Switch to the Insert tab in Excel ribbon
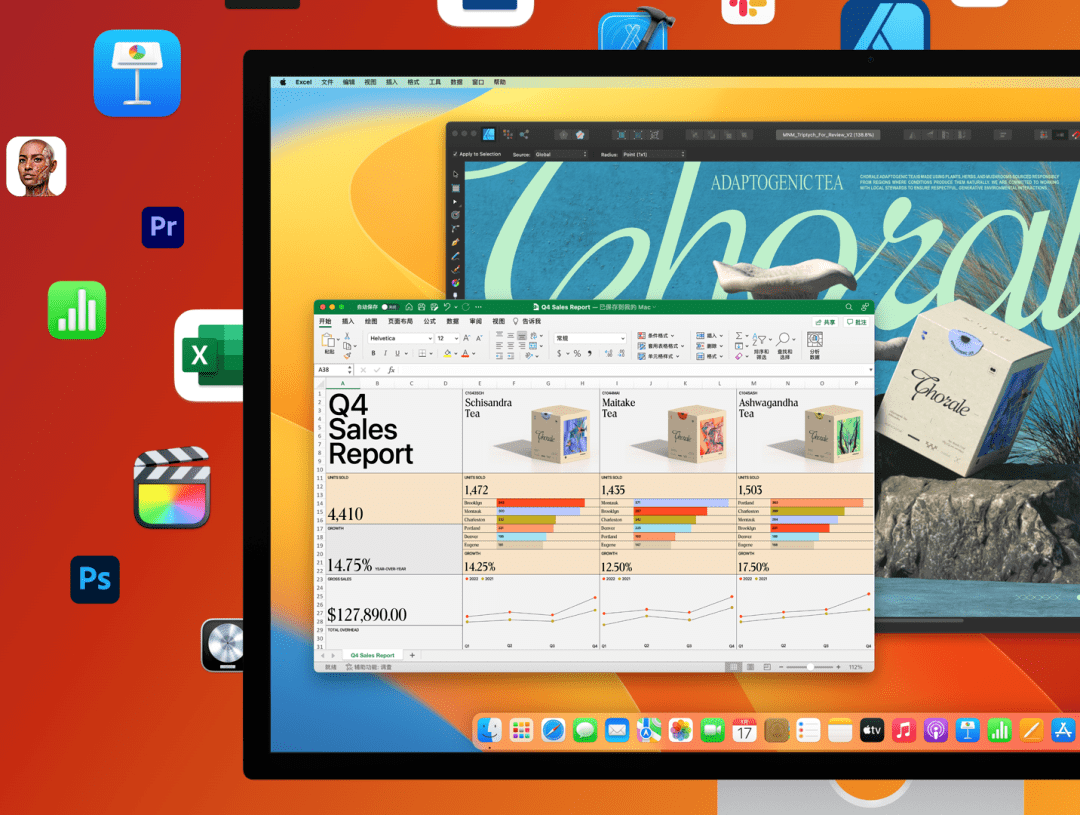Image resolution: width=1080 pixels, height=815 pixels. [348, 322]
